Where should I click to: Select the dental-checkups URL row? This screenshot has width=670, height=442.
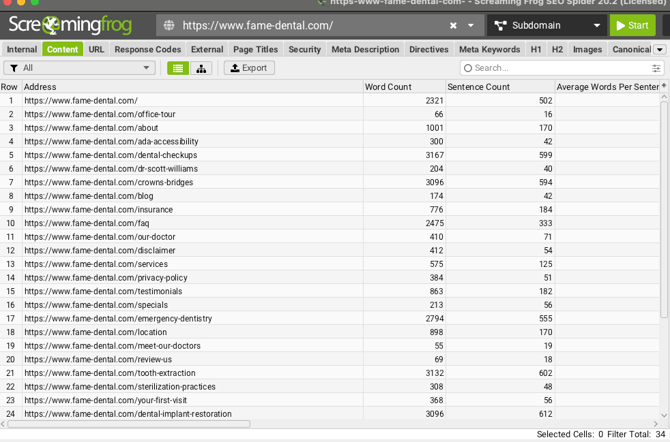pos(329,155)
